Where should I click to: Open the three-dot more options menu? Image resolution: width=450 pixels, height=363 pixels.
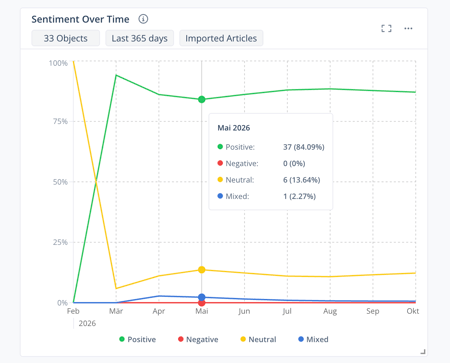pyautogui.click(x=408, y=28)
